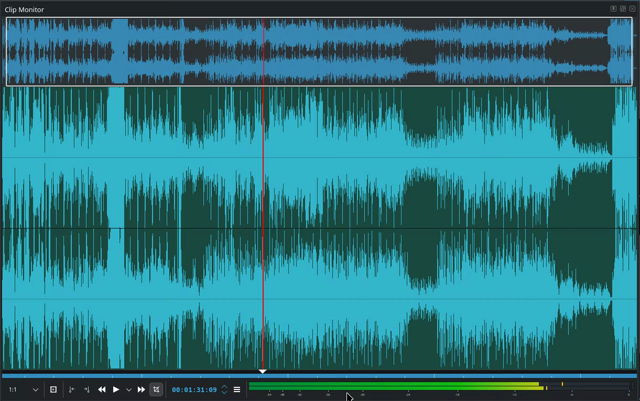
Task: Click the fit-to-zone square icon
Action: [x=53, y=389]
